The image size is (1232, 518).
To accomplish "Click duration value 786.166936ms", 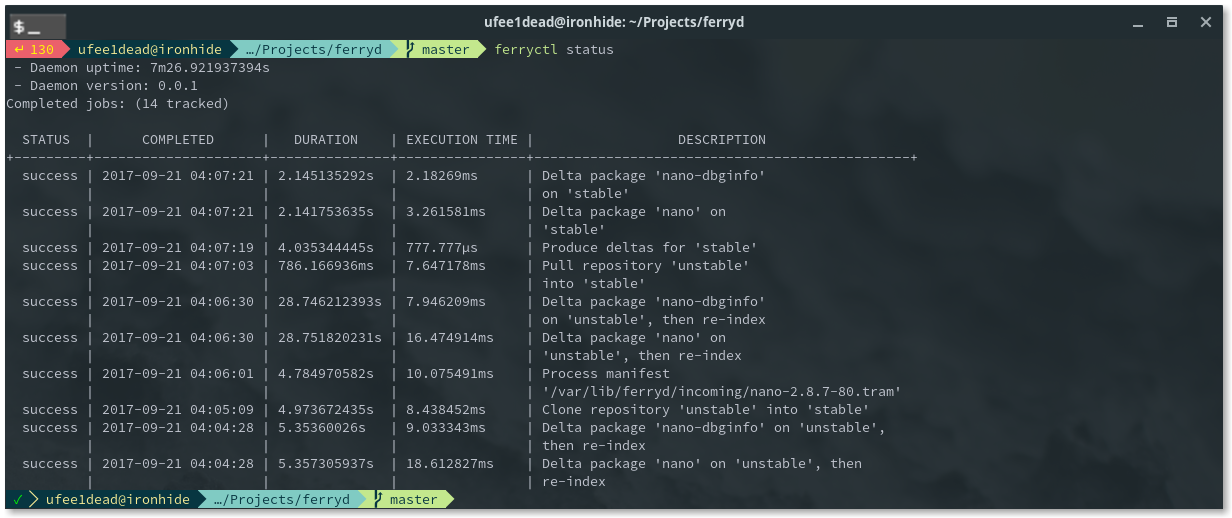I will [x=326, y=265].
